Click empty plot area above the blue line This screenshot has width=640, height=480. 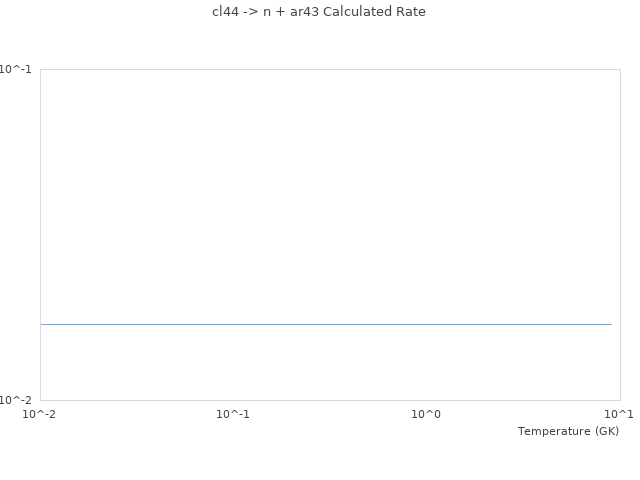326,190
